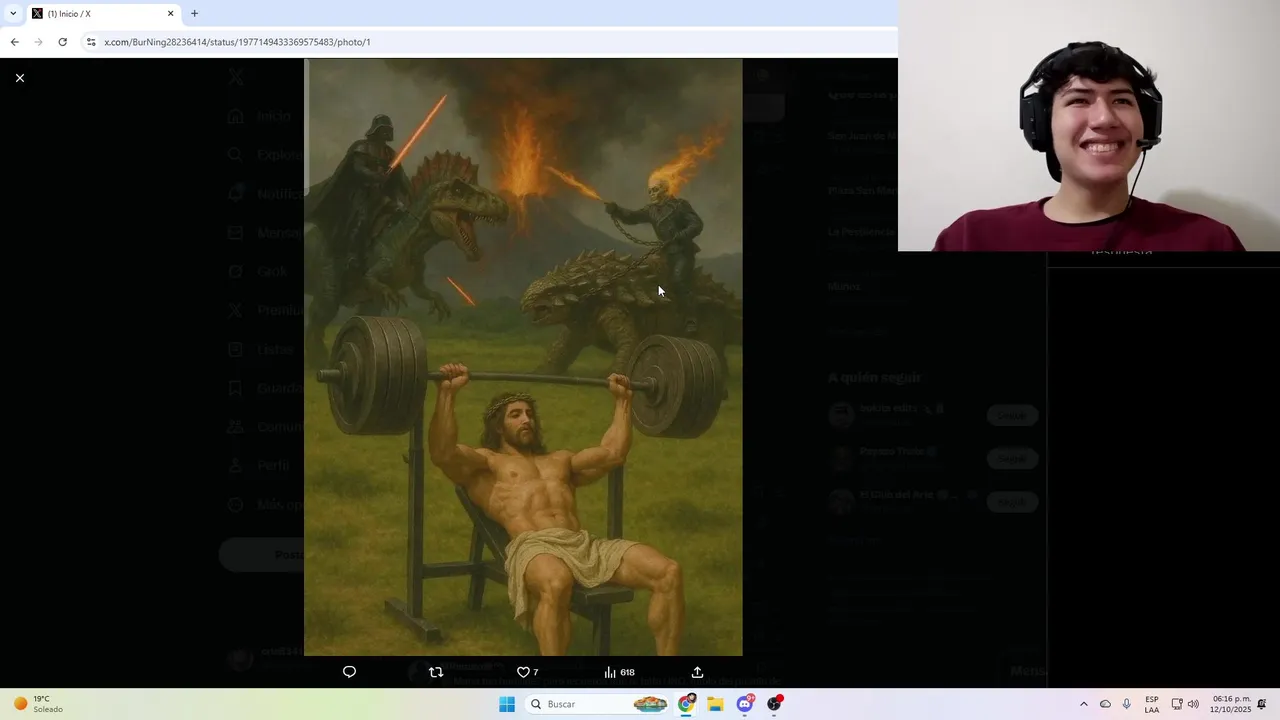Open view analytics icon showing 618
The image size is (1280, 720).
tap(619, 672)
